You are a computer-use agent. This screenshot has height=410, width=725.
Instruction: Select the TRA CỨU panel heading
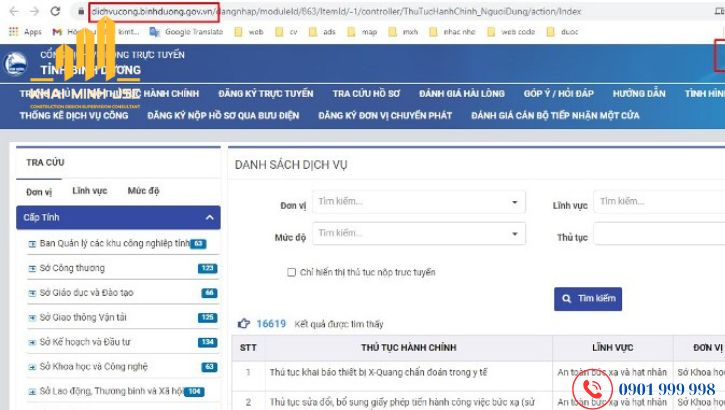pyautogui.click(x=45, y=163)
